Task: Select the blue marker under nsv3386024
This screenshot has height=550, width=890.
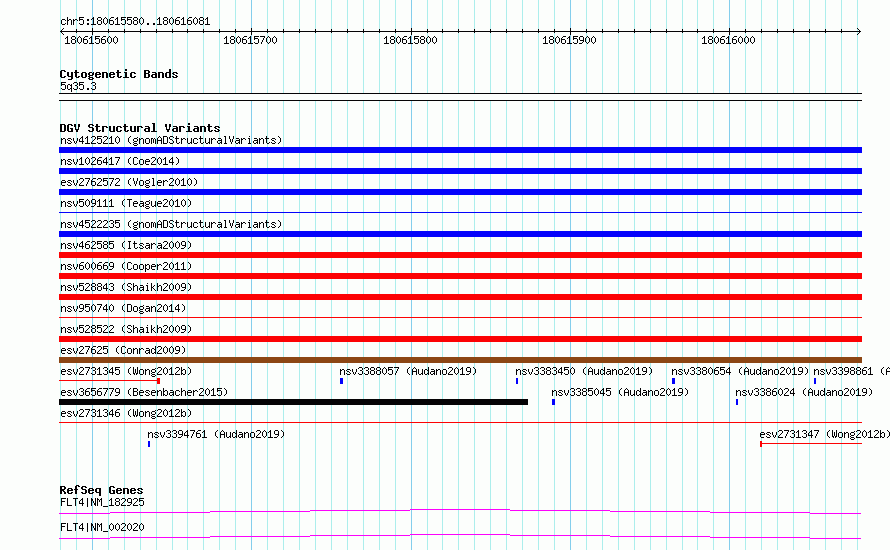Action: click(x=737, y=402)
